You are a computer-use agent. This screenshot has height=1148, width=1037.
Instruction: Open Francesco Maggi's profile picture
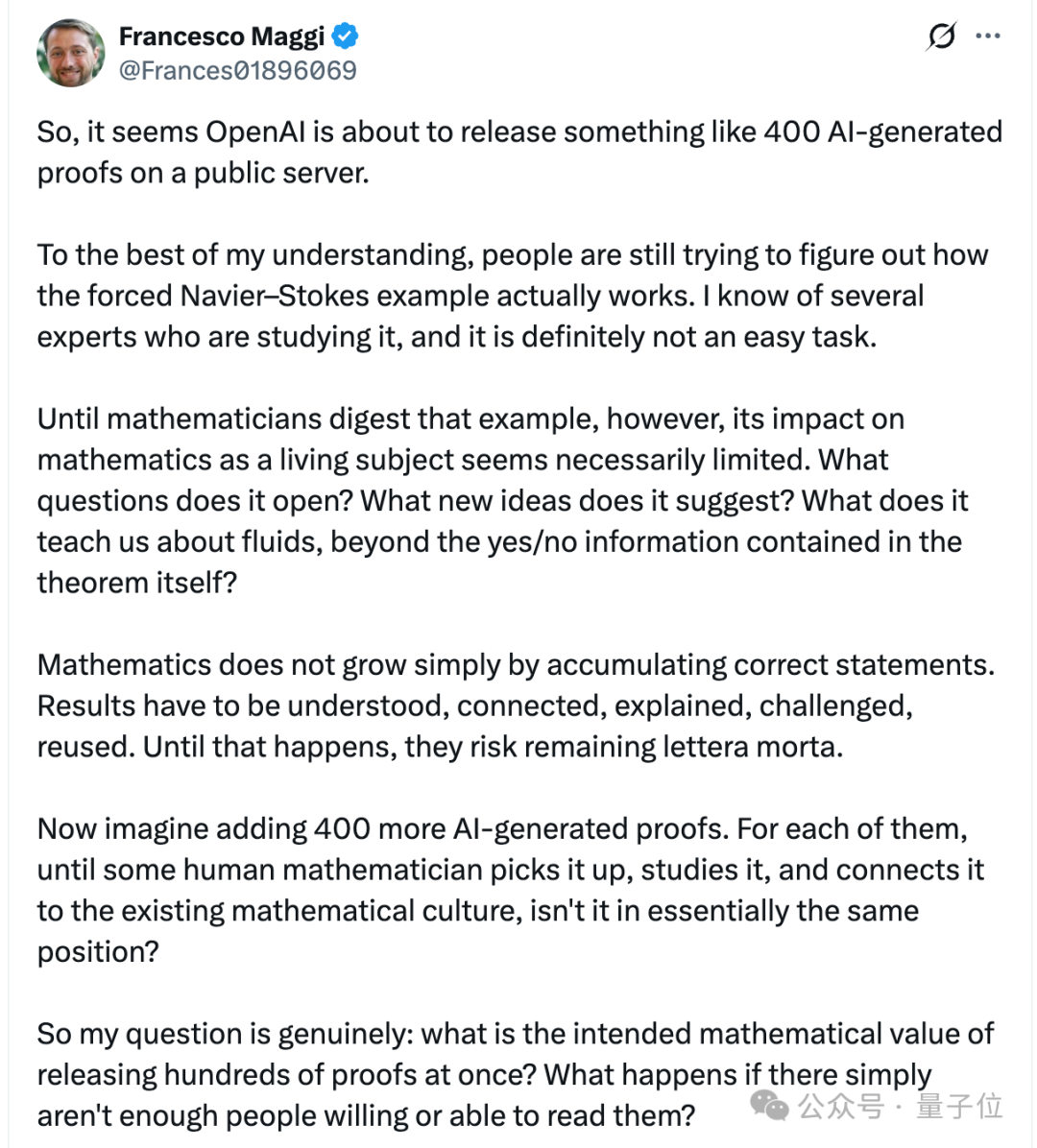coord(70,53)
